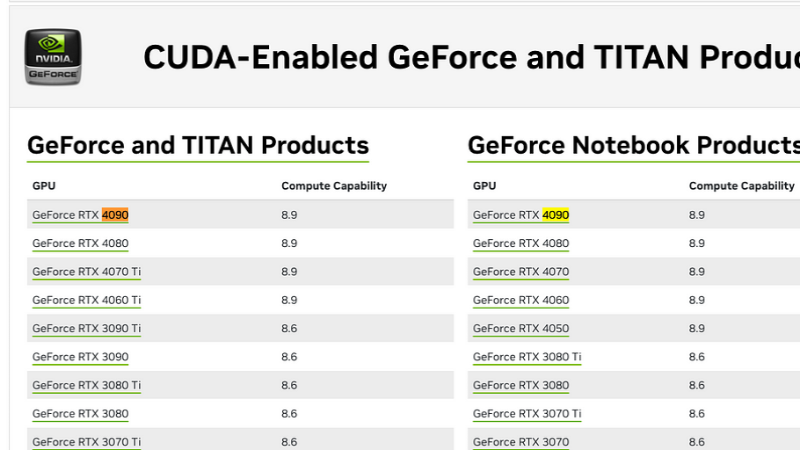800x450 pixels.
Task: Click Compute Capability header in notebook table
Action: pos(742,186)
